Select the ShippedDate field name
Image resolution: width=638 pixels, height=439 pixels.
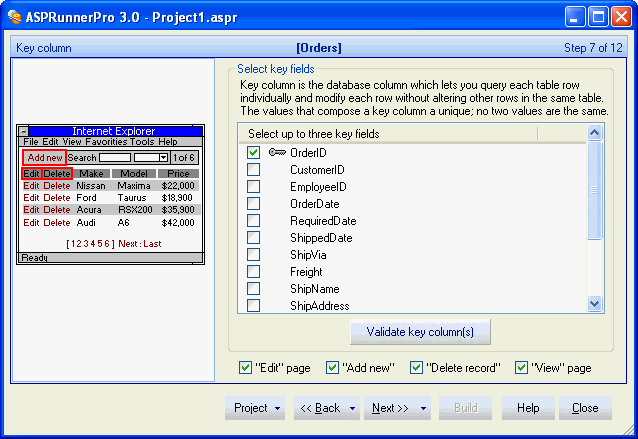point(321,238)
